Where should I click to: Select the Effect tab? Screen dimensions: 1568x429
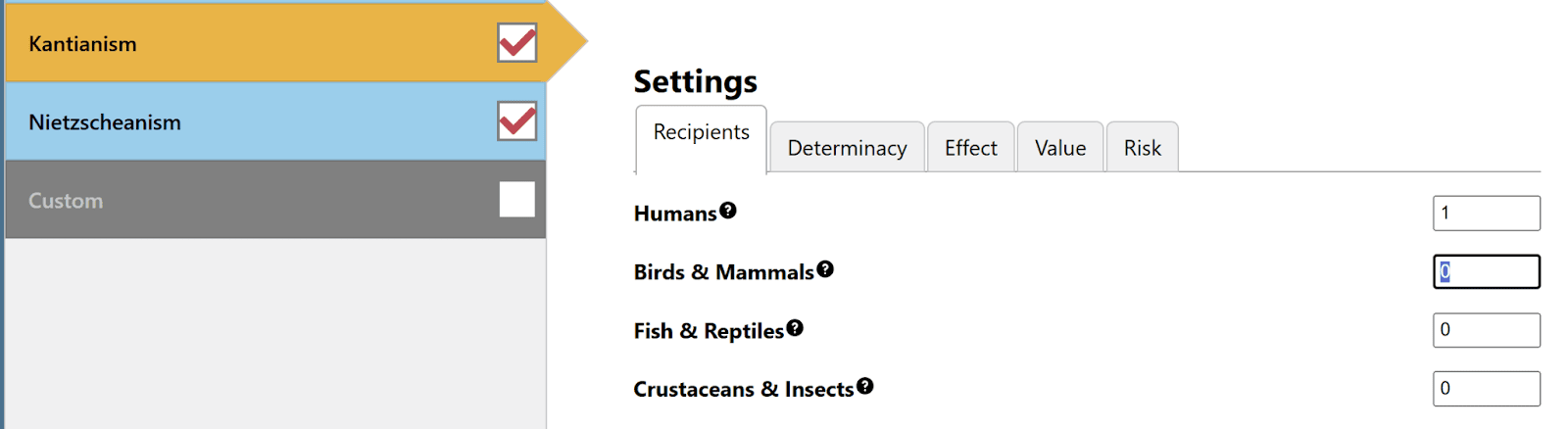[970, 148]
